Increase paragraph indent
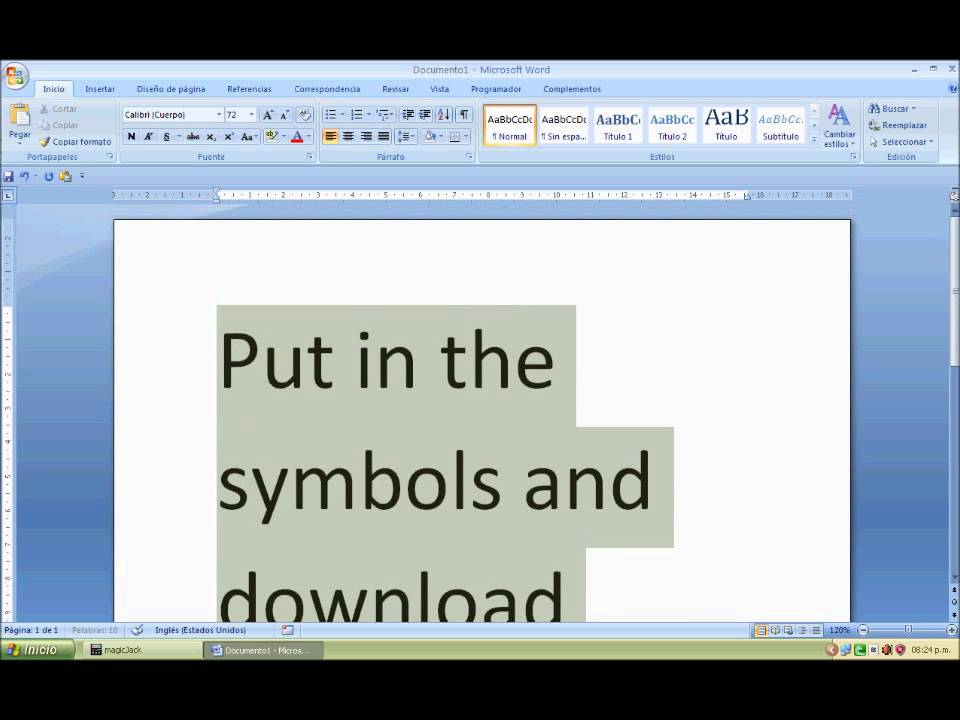The height and width of the screenshot is (720, 960). click(x=425, y=114)
